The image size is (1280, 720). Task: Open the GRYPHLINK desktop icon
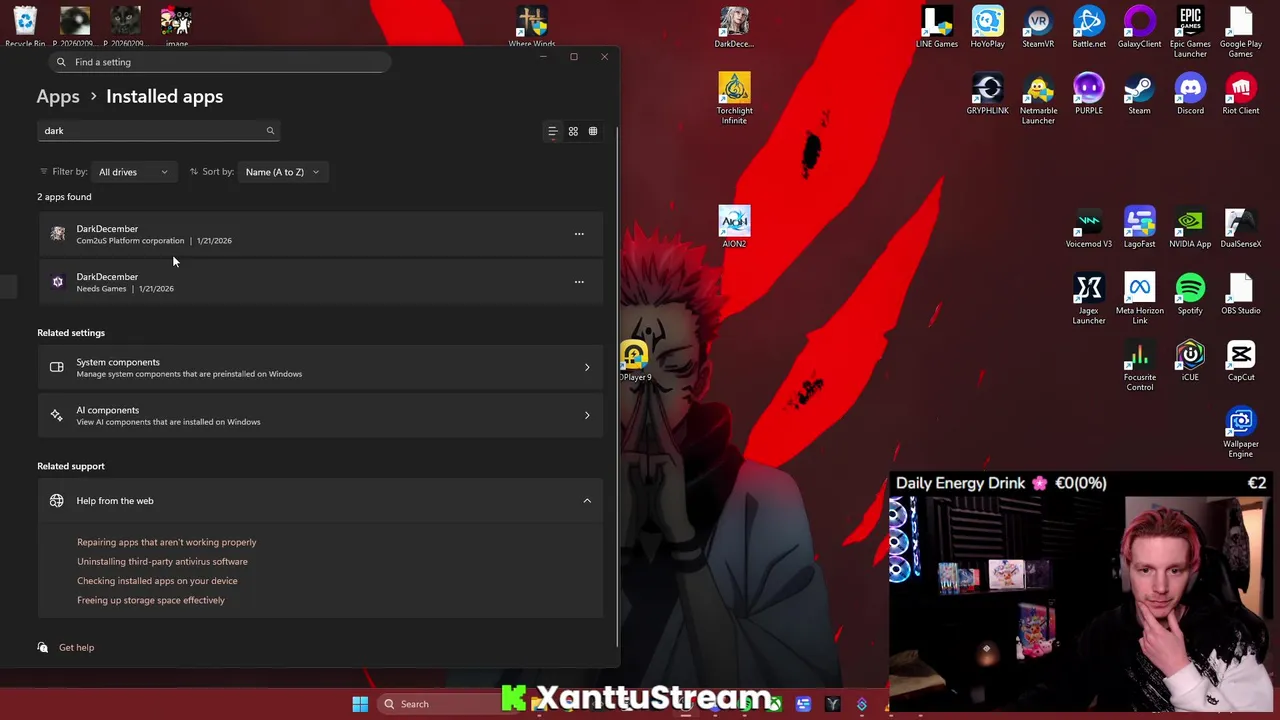pos(987,94)
